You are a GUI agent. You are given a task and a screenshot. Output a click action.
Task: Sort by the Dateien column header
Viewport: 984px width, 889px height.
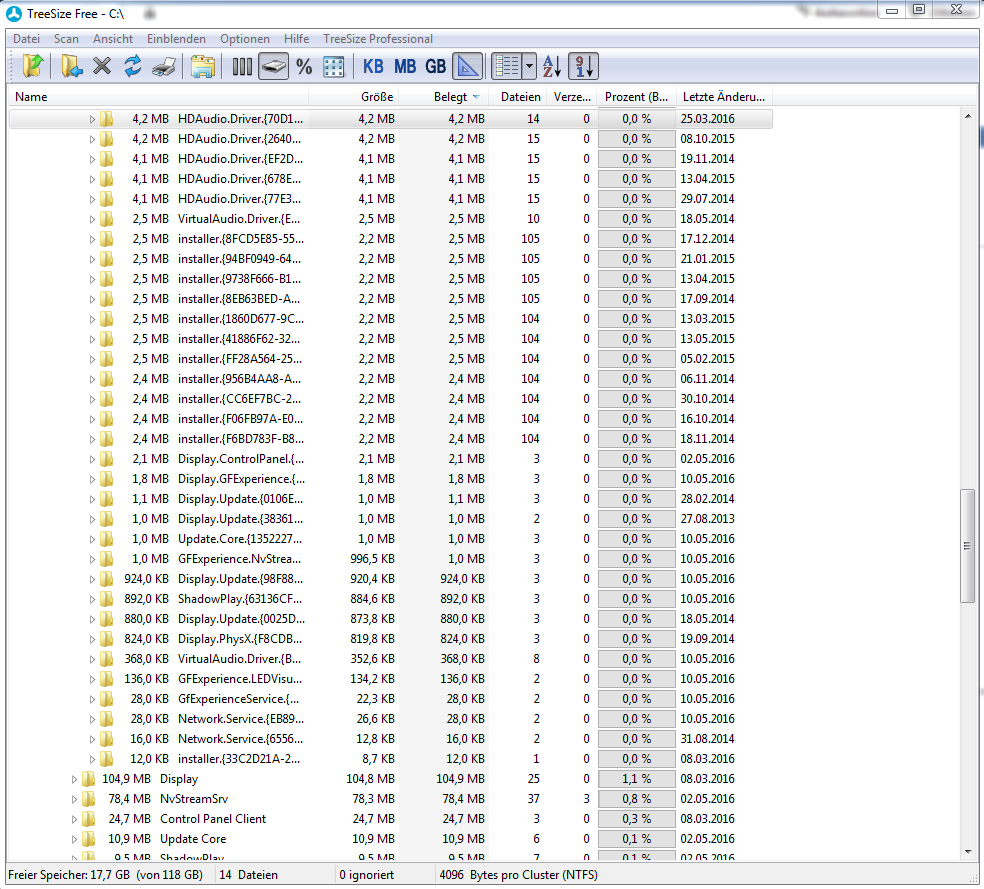518,97
